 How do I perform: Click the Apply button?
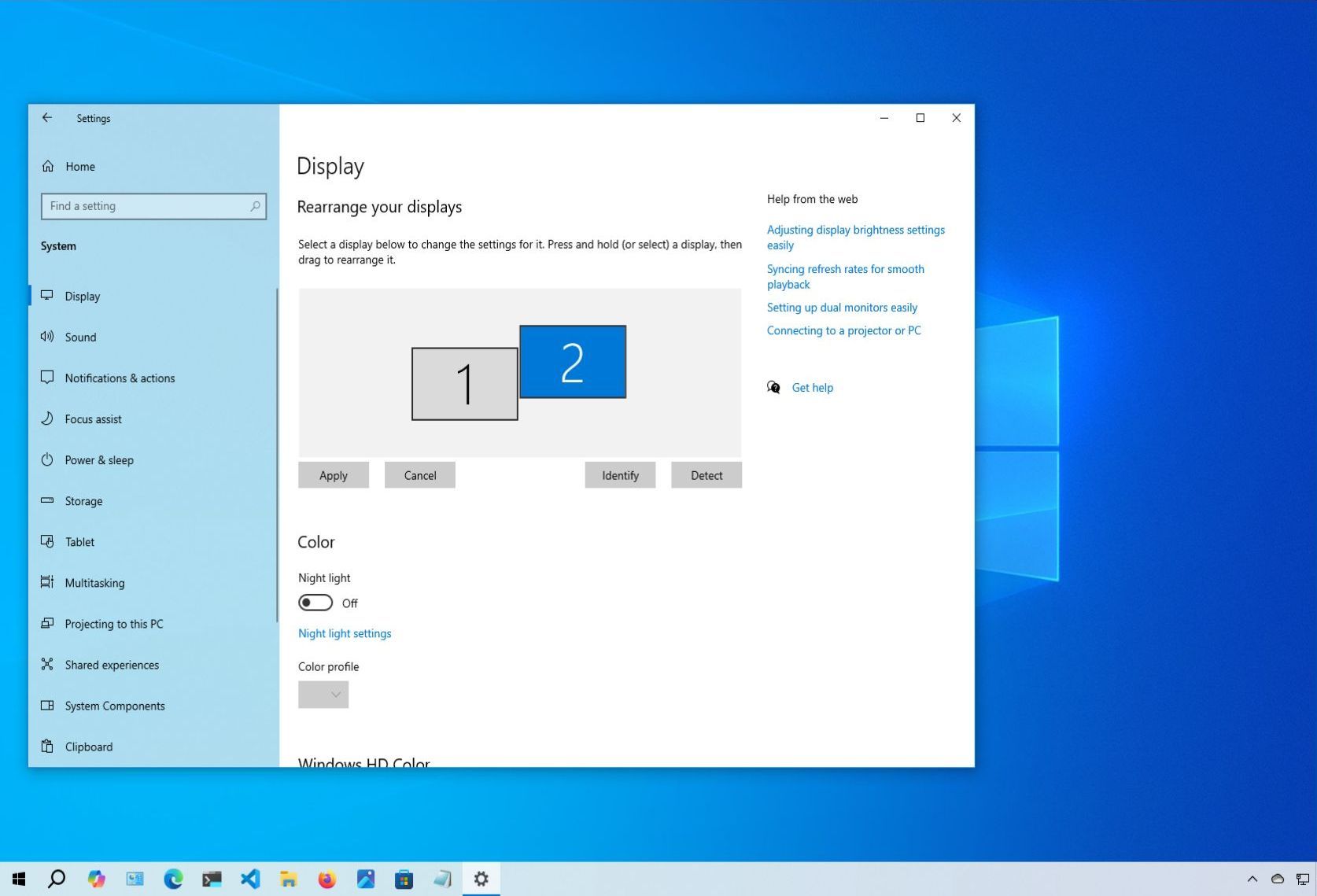pos(333,474)
